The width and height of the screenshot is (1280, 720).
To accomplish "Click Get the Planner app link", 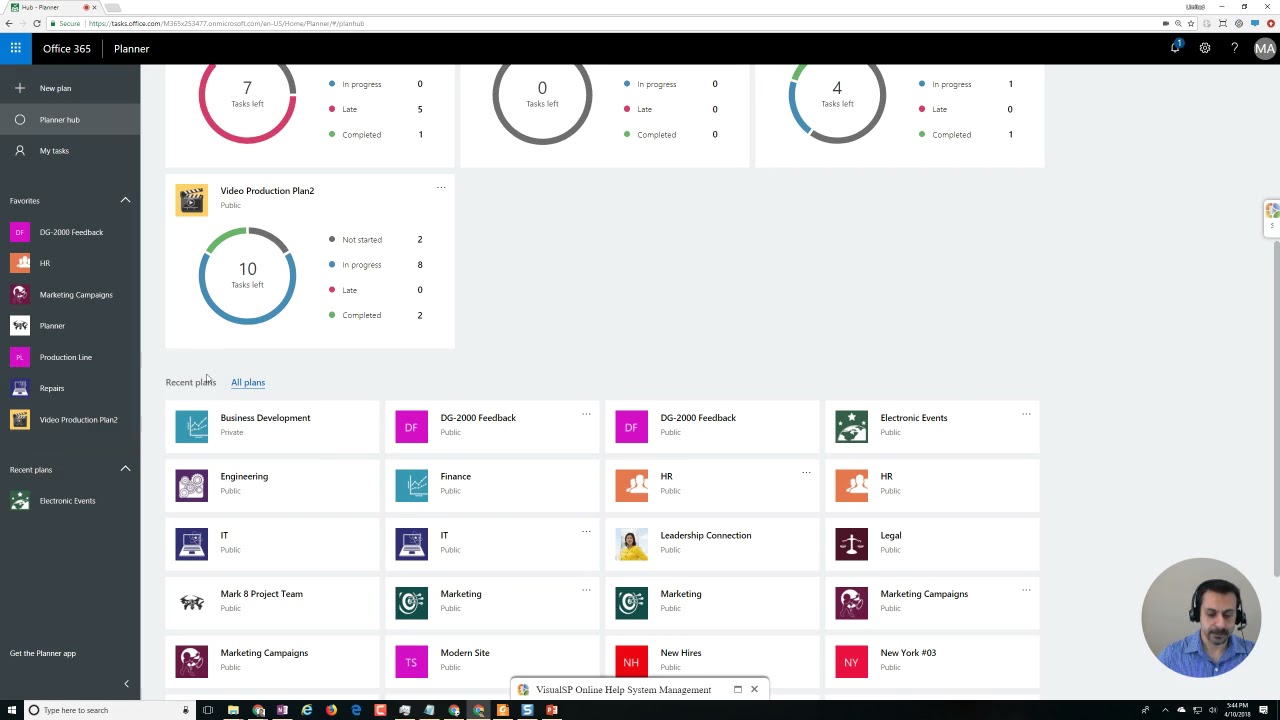I will [43, 653].
